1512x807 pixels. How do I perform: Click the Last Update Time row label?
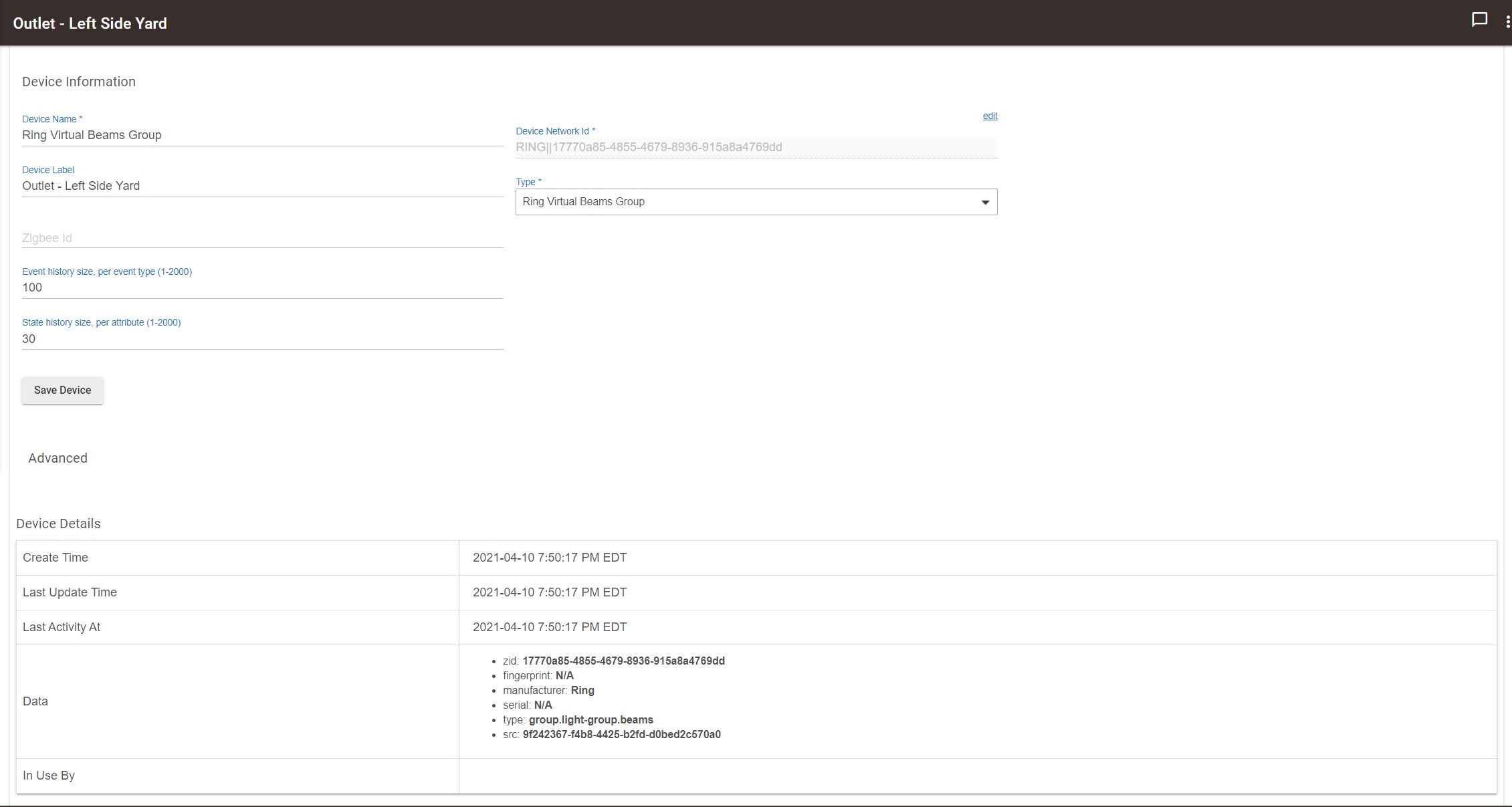point(70,592)
